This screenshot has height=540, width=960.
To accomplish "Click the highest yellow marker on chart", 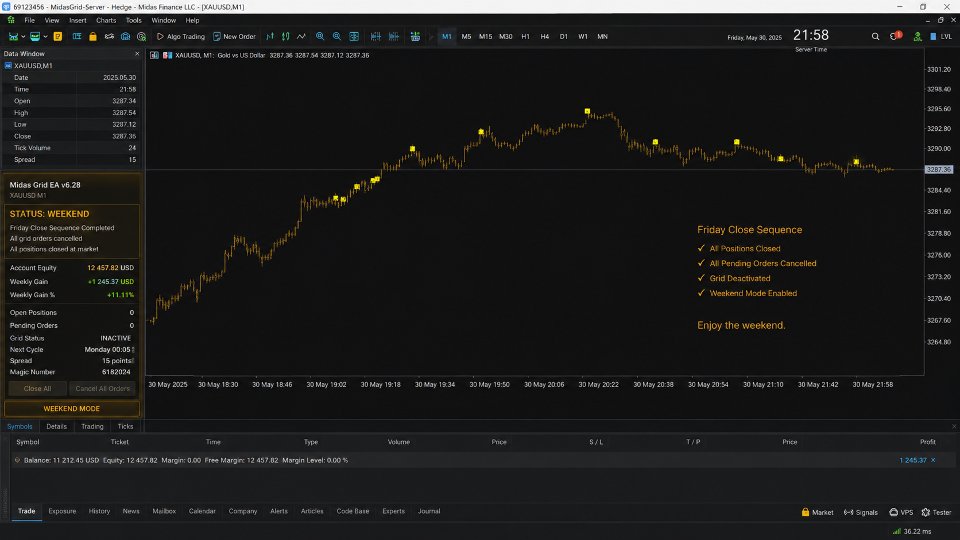I will (x=587, y=111).
